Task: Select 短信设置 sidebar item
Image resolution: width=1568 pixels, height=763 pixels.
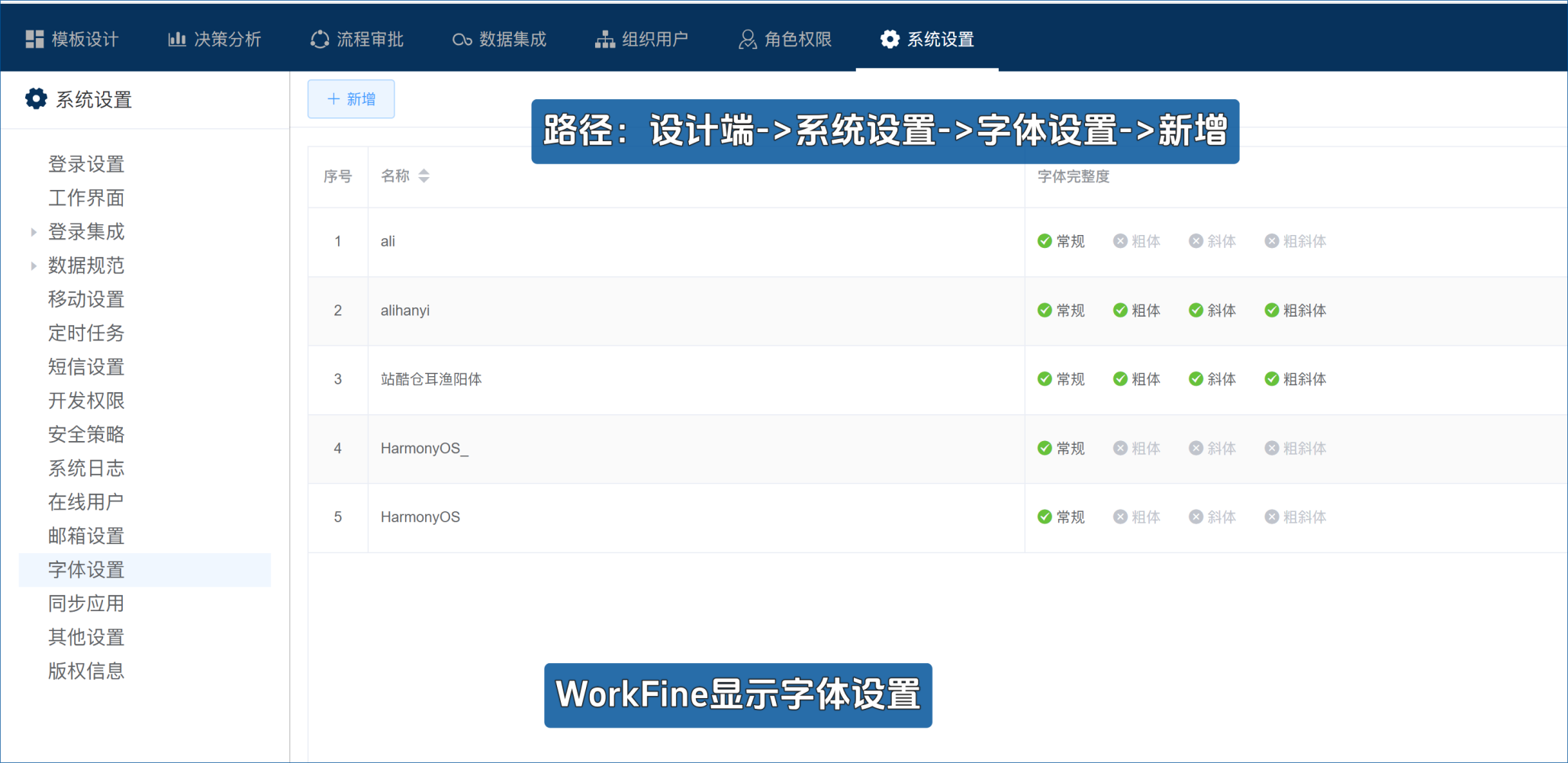Action: [x=86, y=367]
